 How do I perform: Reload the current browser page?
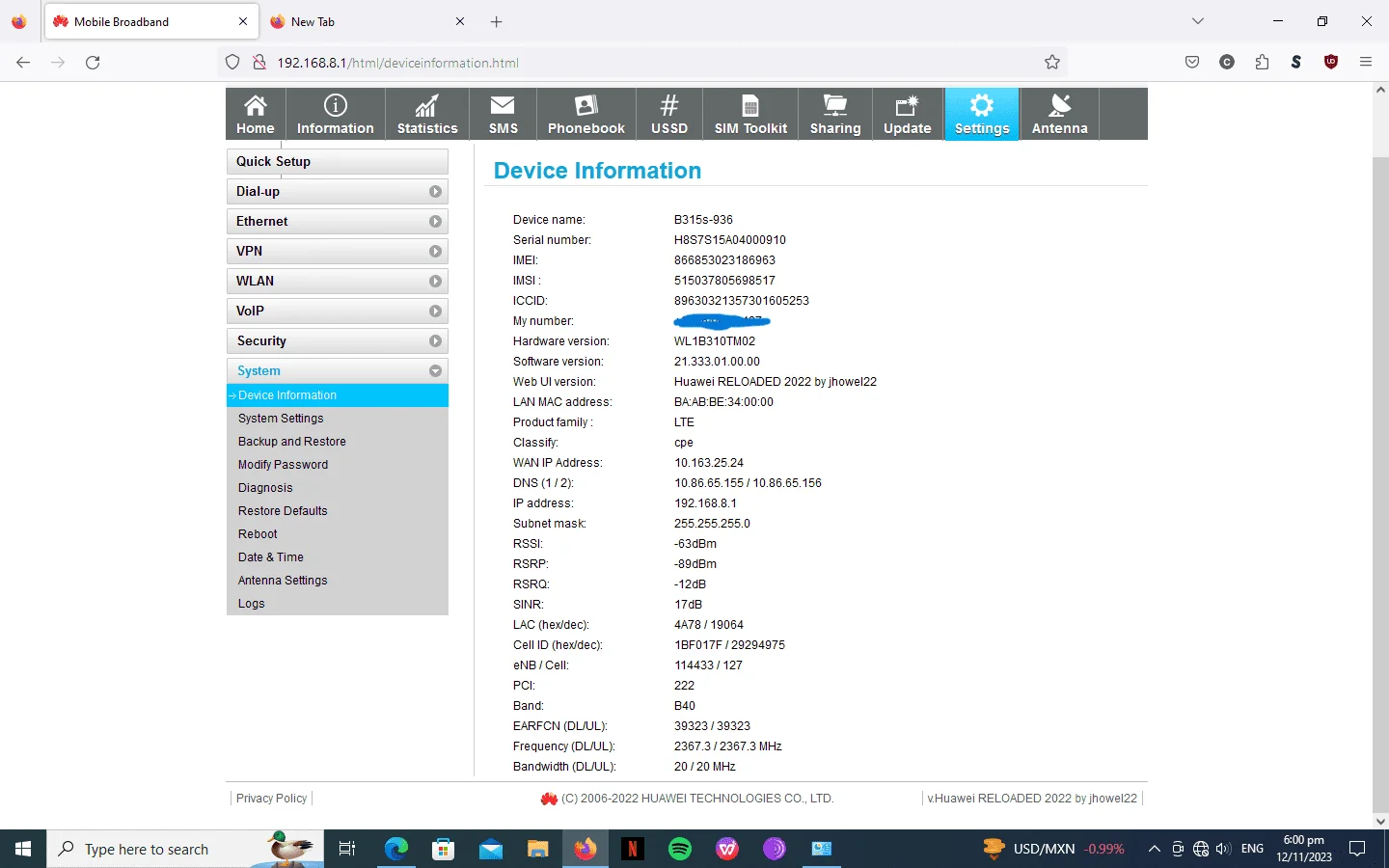pyautogui.click(x=93, y=63)
